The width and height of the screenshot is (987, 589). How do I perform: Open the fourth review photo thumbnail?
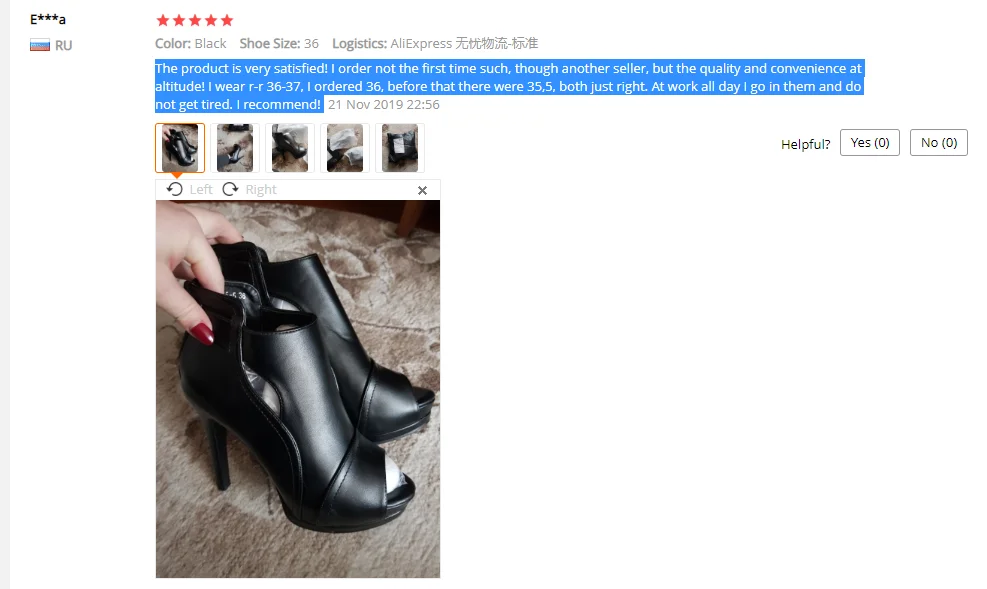coord(345,148)
